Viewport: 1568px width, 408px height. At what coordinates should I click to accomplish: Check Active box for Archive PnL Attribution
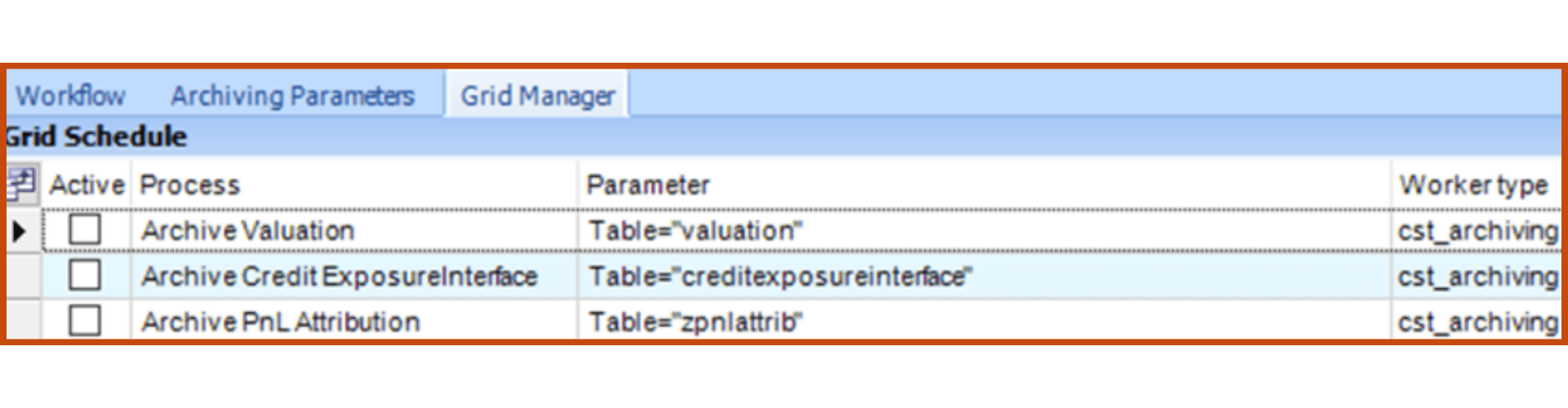tap(85, 321)
